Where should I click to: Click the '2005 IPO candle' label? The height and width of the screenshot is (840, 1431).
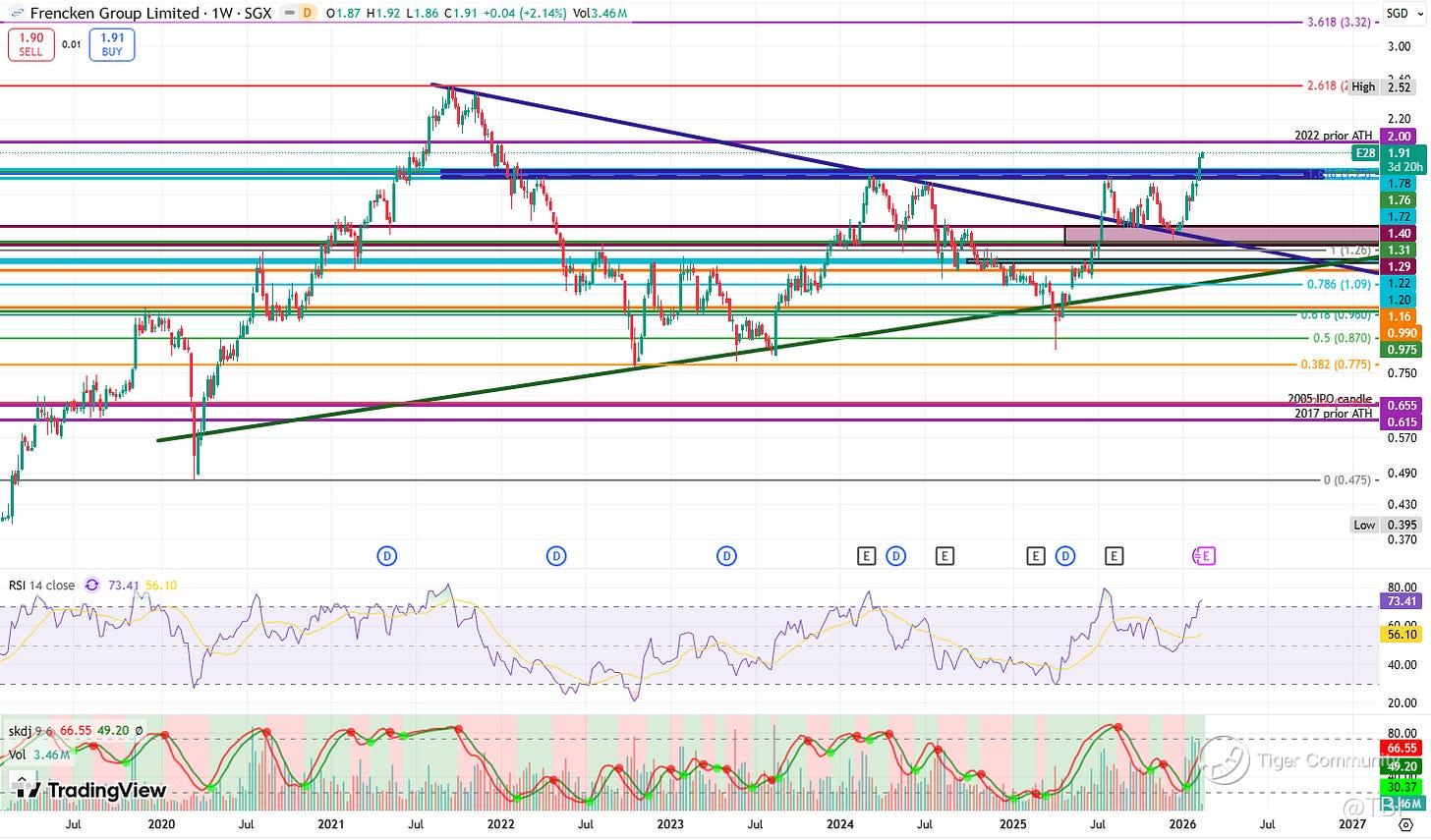click(1330, 399)
